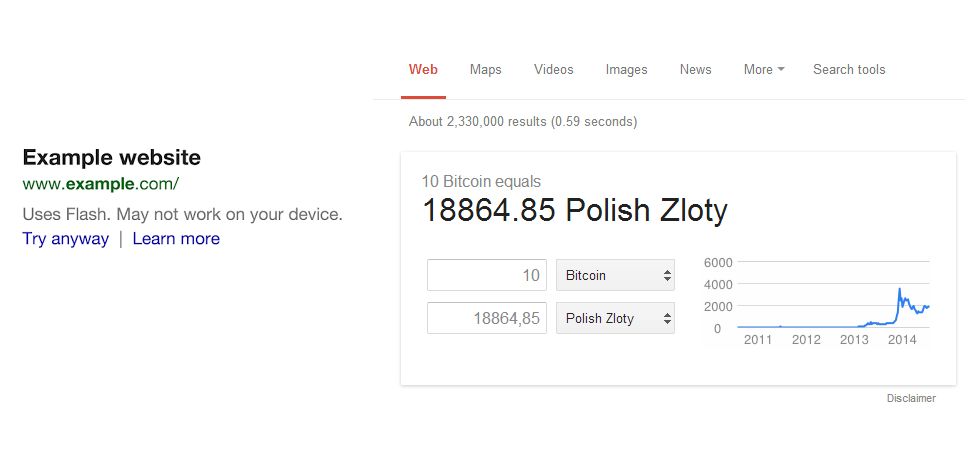Open the Example website title link
Image resolution: width=971 pixels, height=463 pixels.
tap(111, 158)
